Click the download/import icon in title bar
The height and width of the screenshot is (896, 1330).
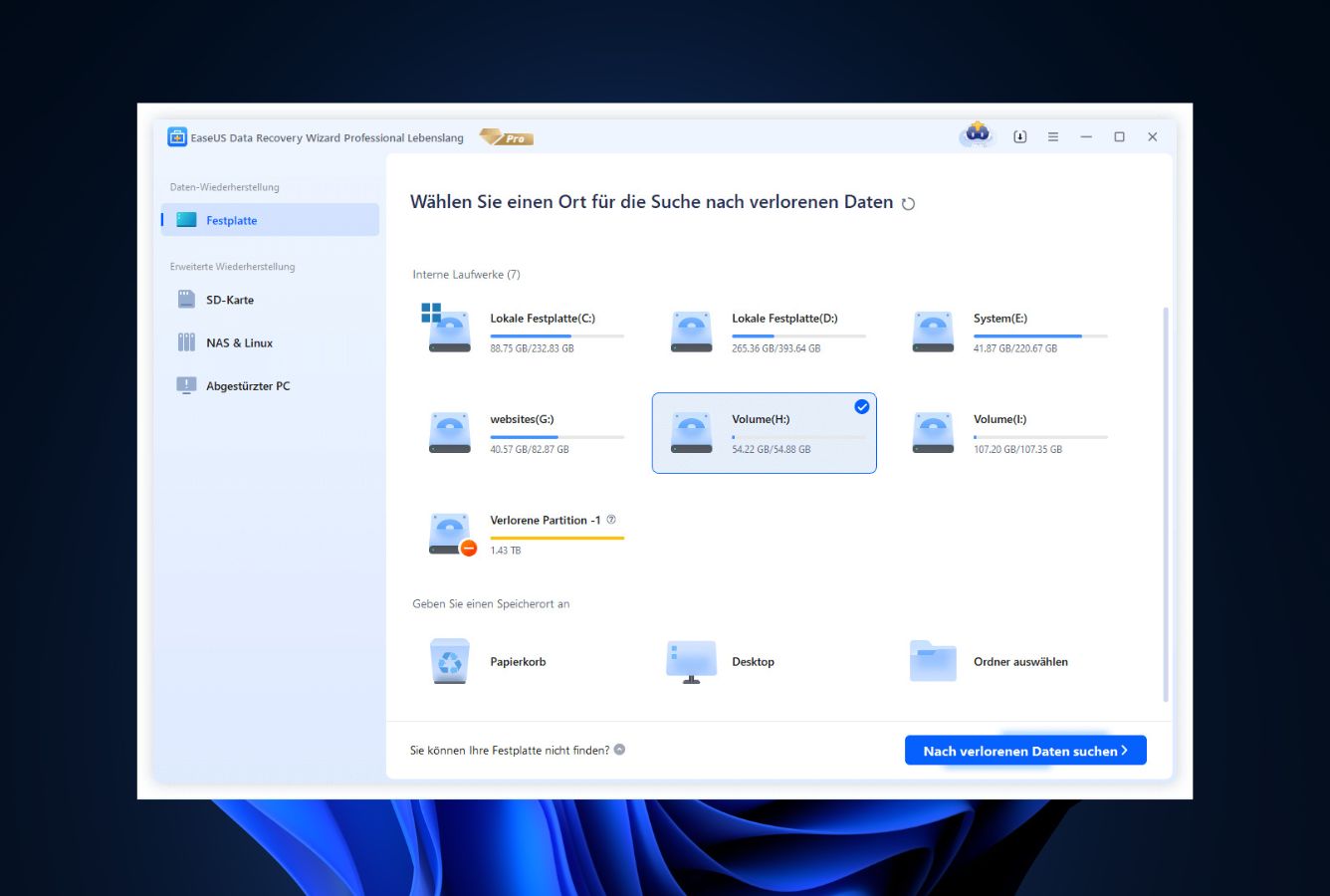click(x=1020, y=137)
